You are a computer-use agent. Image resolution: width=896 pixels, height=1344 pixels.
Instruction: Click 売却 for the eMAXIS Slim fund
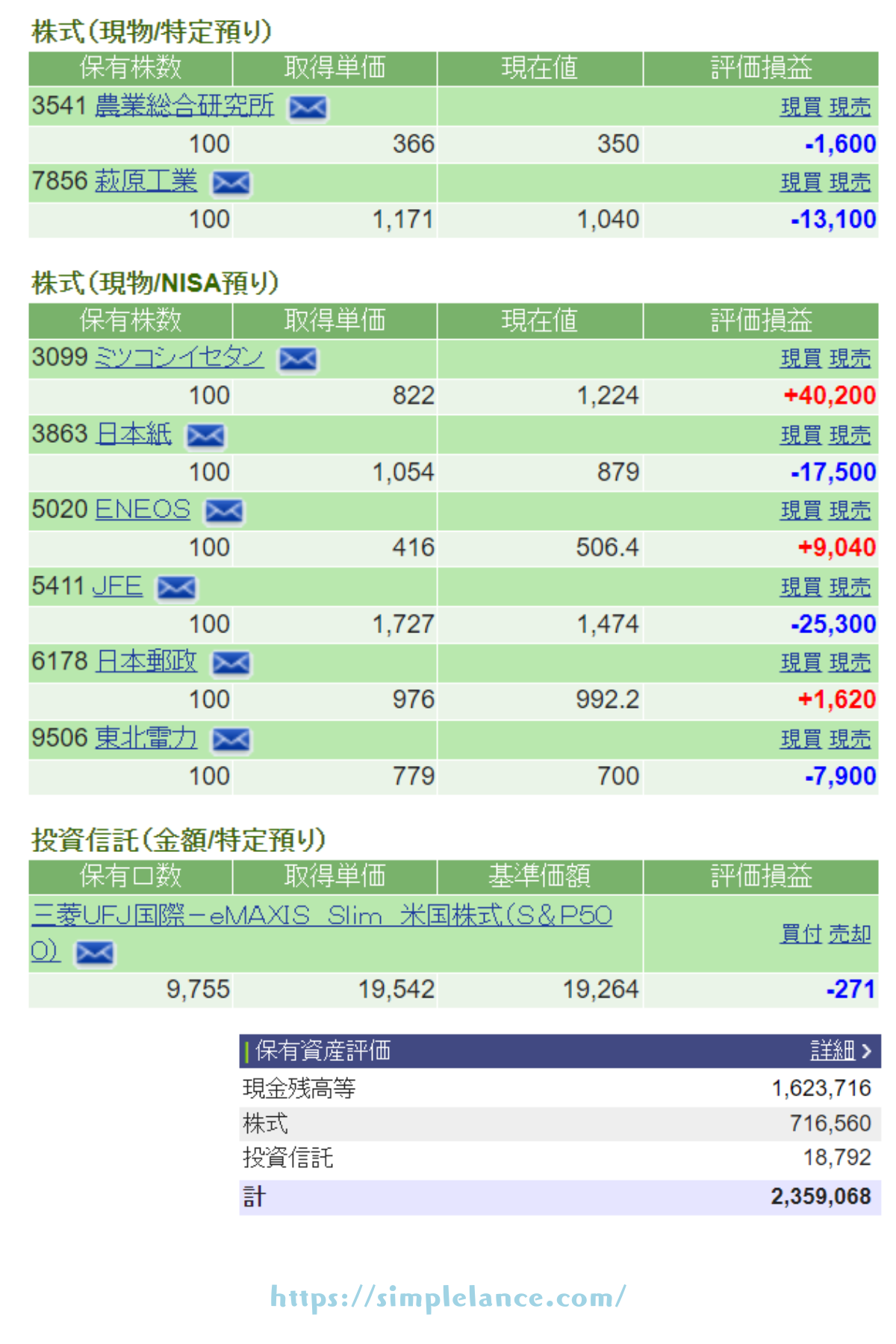[x=850, y=934]
